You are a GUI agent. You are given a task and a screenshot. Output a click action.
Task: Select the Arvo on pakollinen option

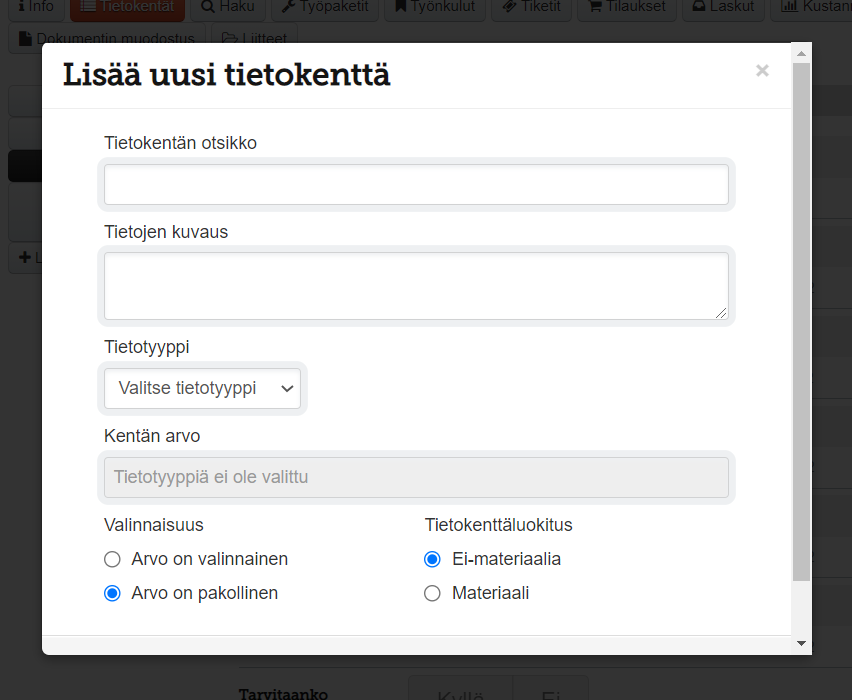(113, 593)
